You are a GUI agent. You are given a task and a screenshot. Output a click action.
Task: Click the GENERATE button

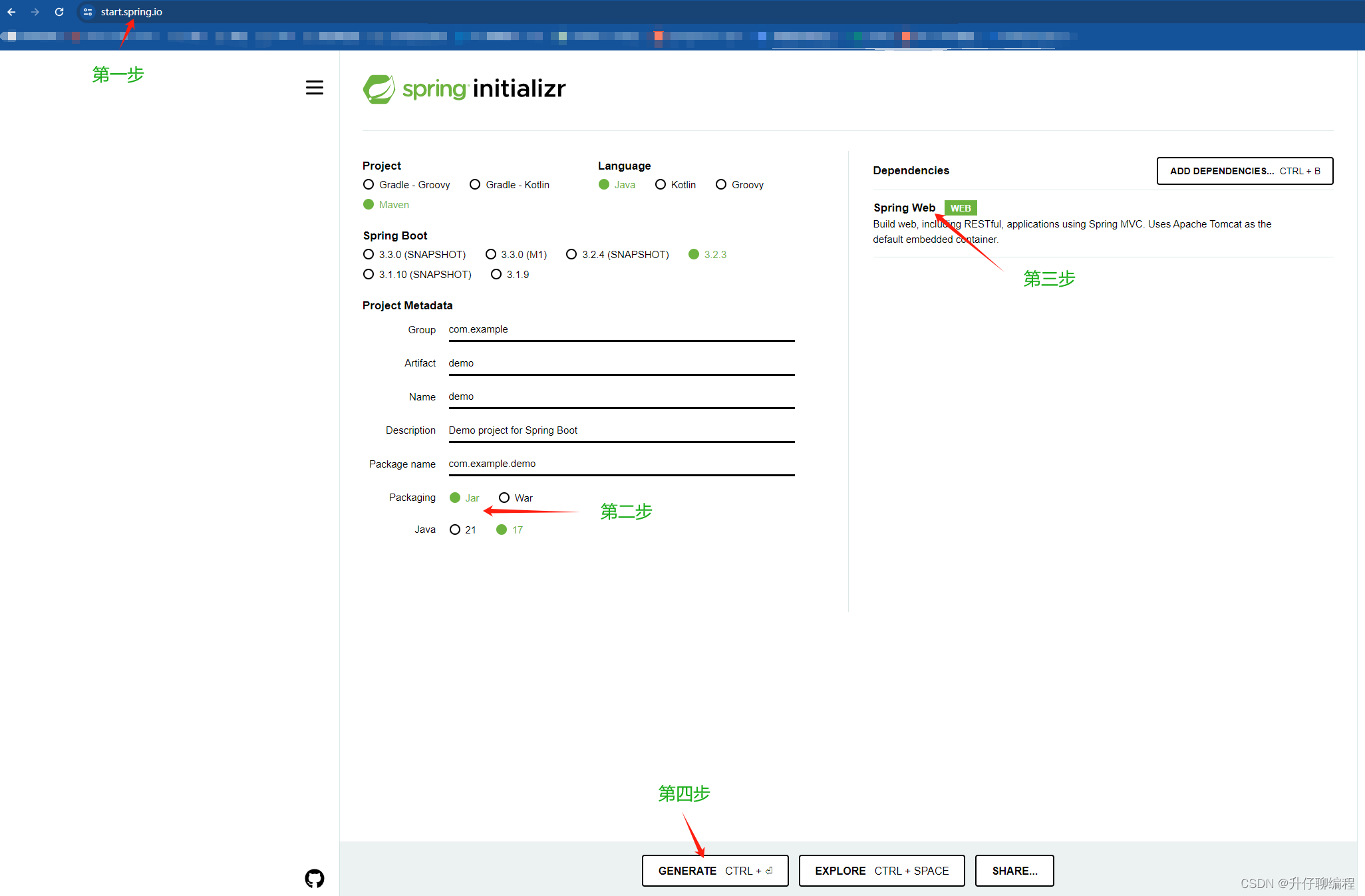[x=715, y=871]
